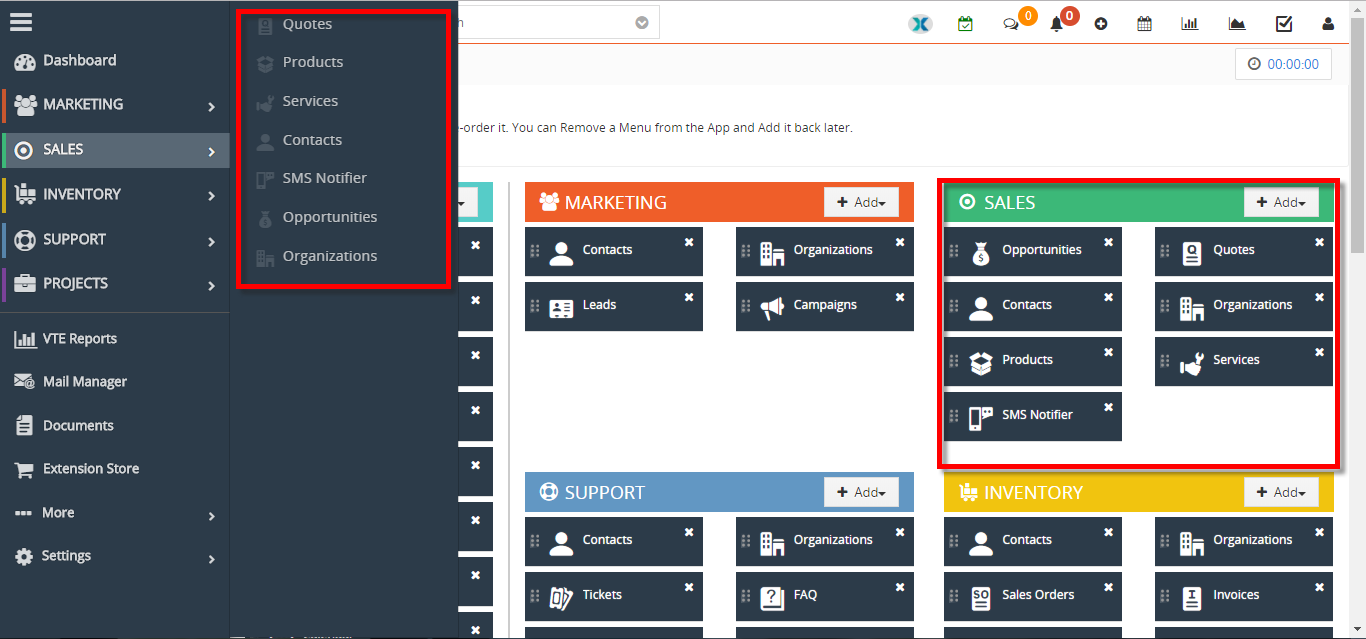Expand the PROJECTS sidebar menu
The width and height of the screenshot is (1366, 639).
(115, 284)
